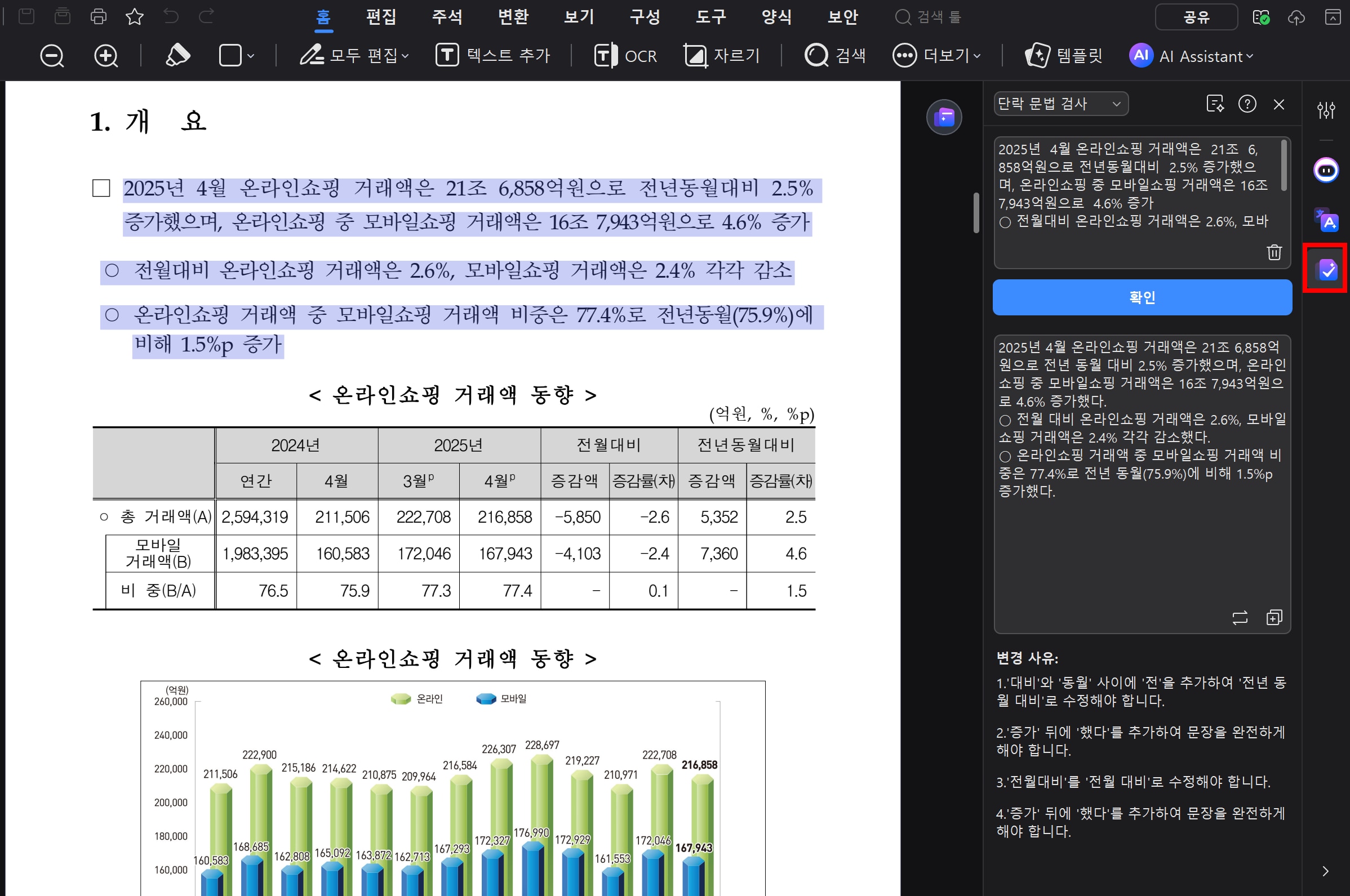Click the replace text swap icon

click(1240, 618)
